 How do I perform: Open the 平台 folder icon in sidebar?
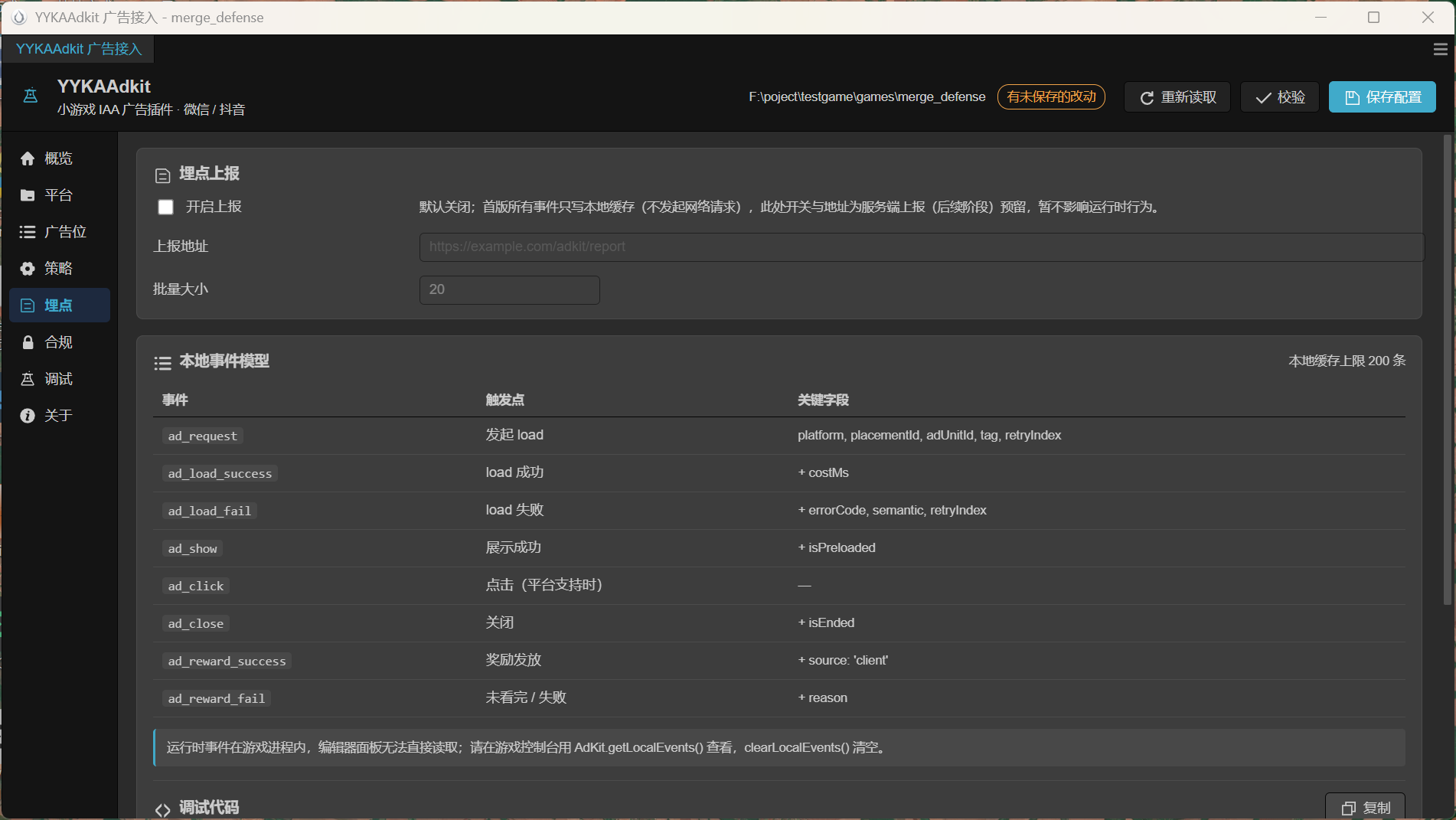point(28,195)
